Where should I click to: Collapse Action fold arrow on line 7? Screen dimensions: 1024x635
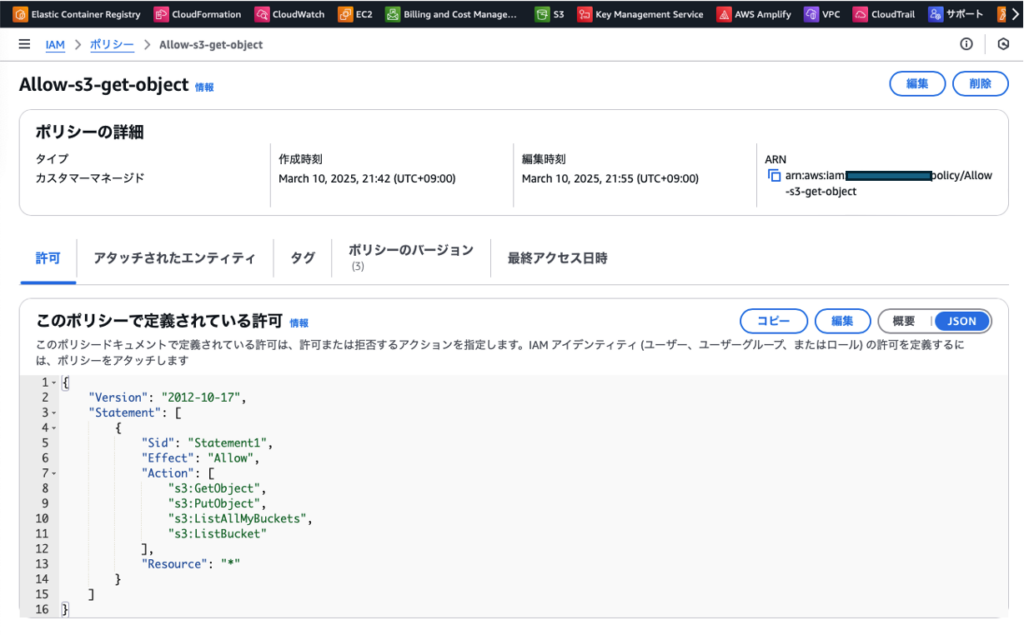point(54,474)
